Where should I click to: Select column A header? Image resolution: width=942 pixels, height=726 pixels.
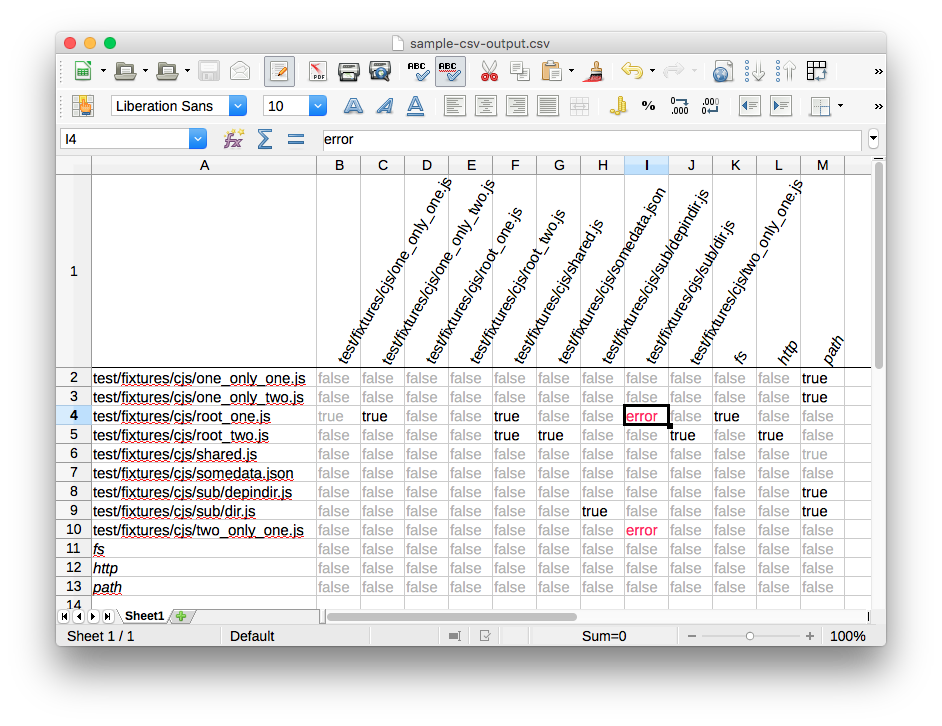point(204,165)
